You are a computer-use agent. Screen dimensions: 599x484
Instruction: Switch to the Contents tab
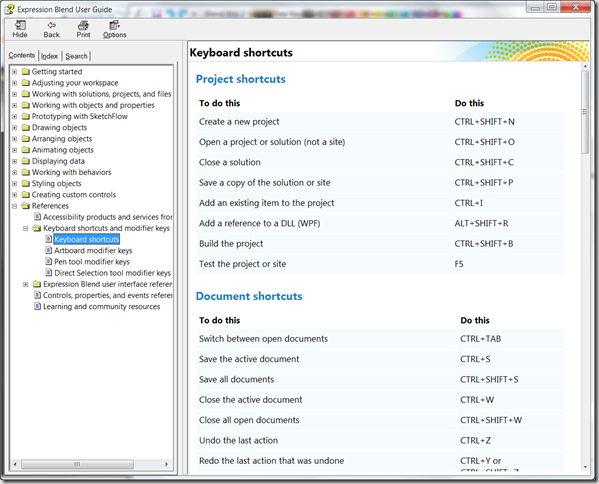coord(22,55)
